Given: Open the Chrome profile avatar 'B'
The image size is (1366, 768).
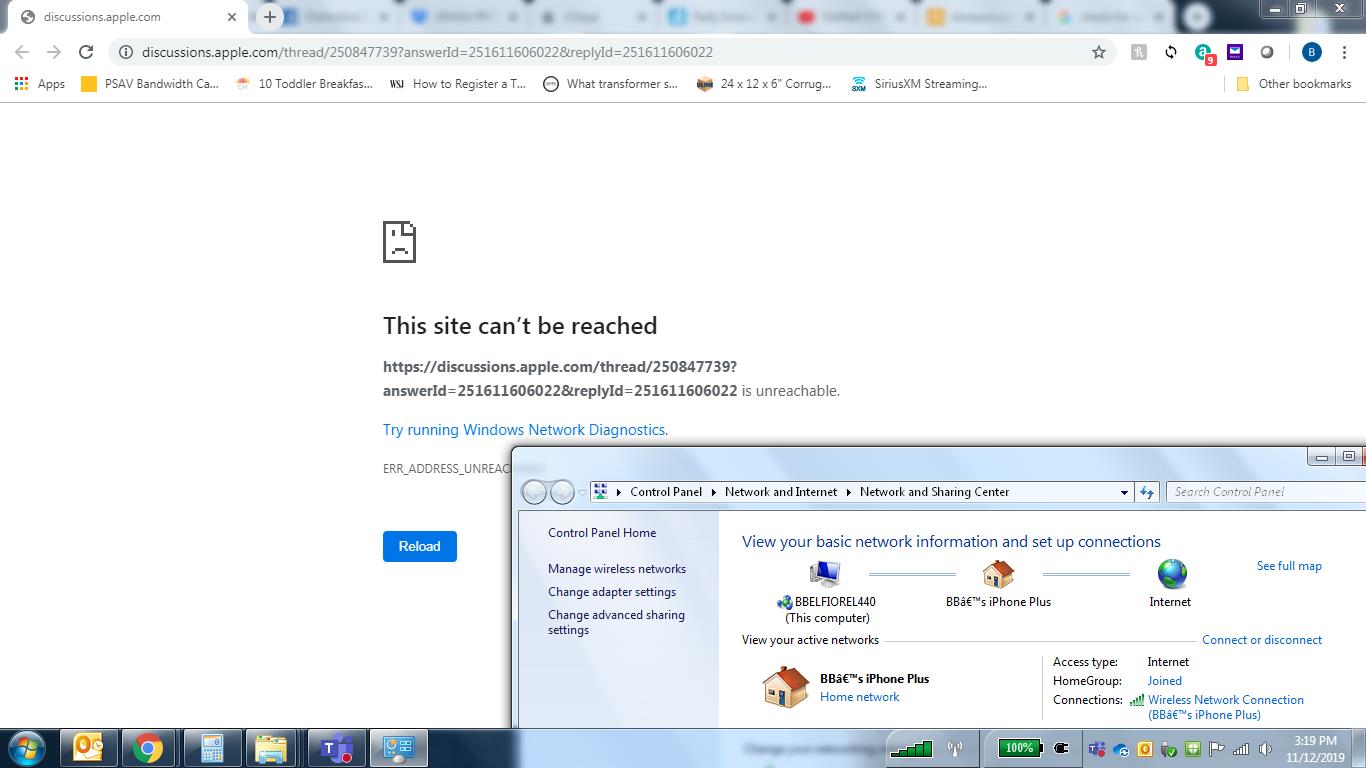Looking at the screenshot, I should click(x=1312, y=52).
